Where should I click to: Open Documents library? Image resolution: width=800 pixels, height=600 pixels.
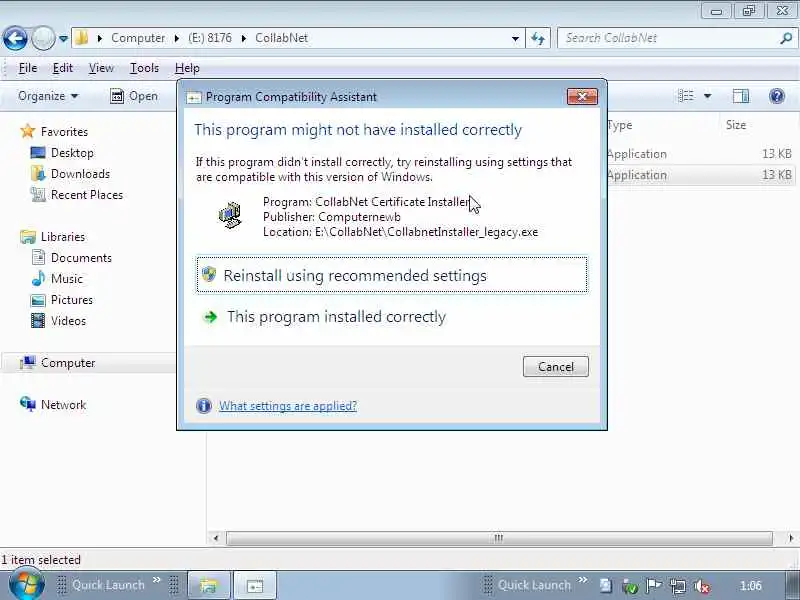tap(81, 258)
